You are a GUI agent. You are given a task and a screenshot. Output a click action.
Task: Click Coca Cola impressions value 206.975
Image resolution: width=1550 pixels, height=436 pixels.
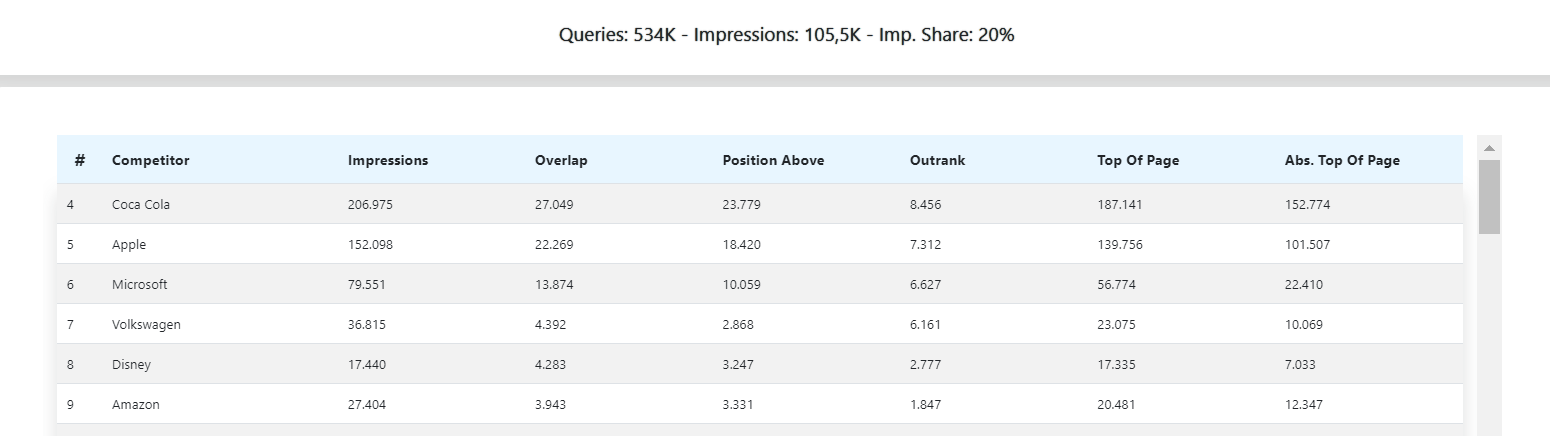[372, 204]
